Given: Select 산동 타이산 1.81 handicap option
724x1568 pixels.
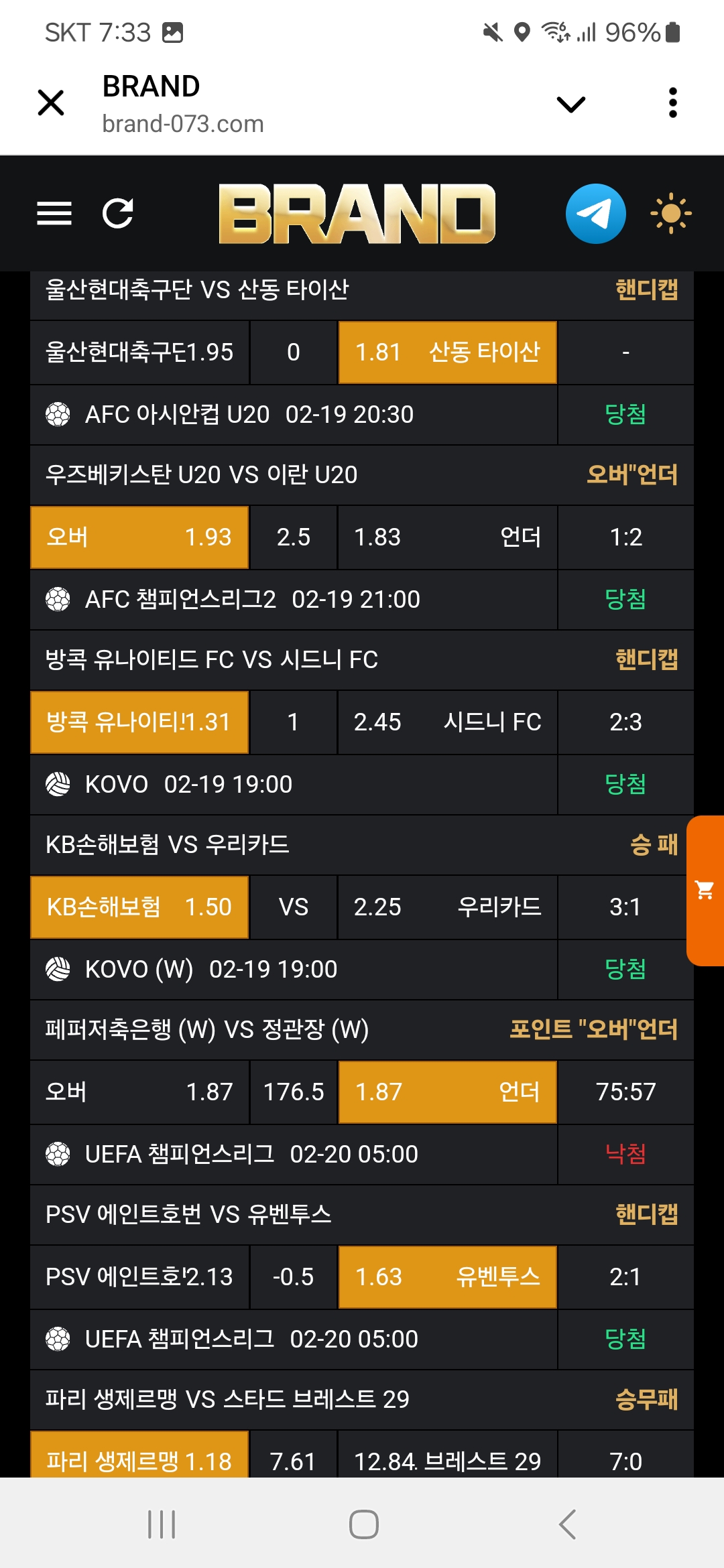Looking at the screenshot, I should click(x=447, y=352).
